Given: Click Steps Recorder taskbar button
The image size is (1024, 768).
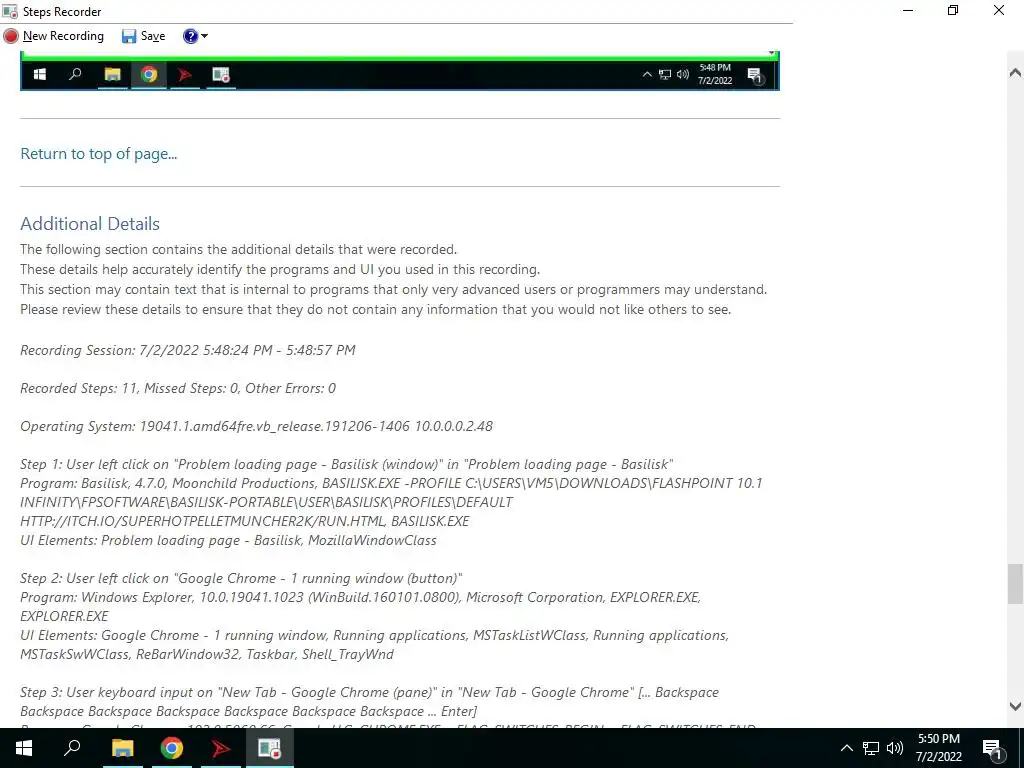Looking at the screenshot, I should click(x=269, y=748).
